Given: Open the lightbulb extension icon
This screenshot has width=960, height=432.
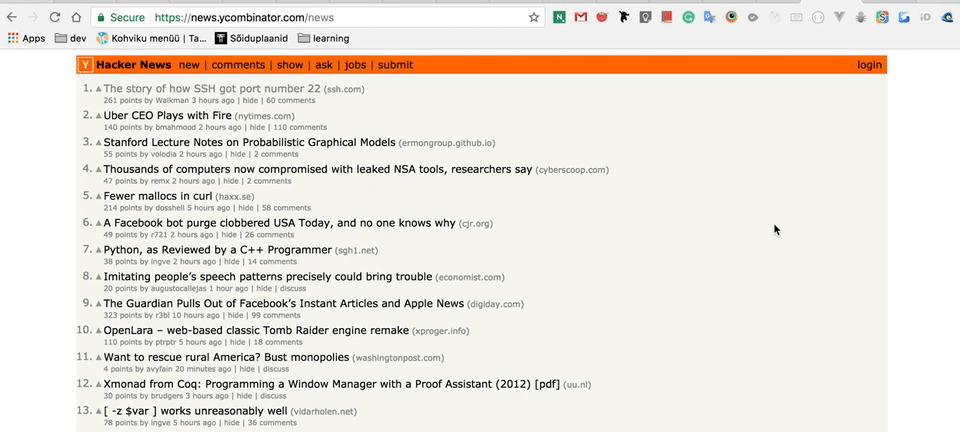Looking at the screenshot, I should [645, 18].
